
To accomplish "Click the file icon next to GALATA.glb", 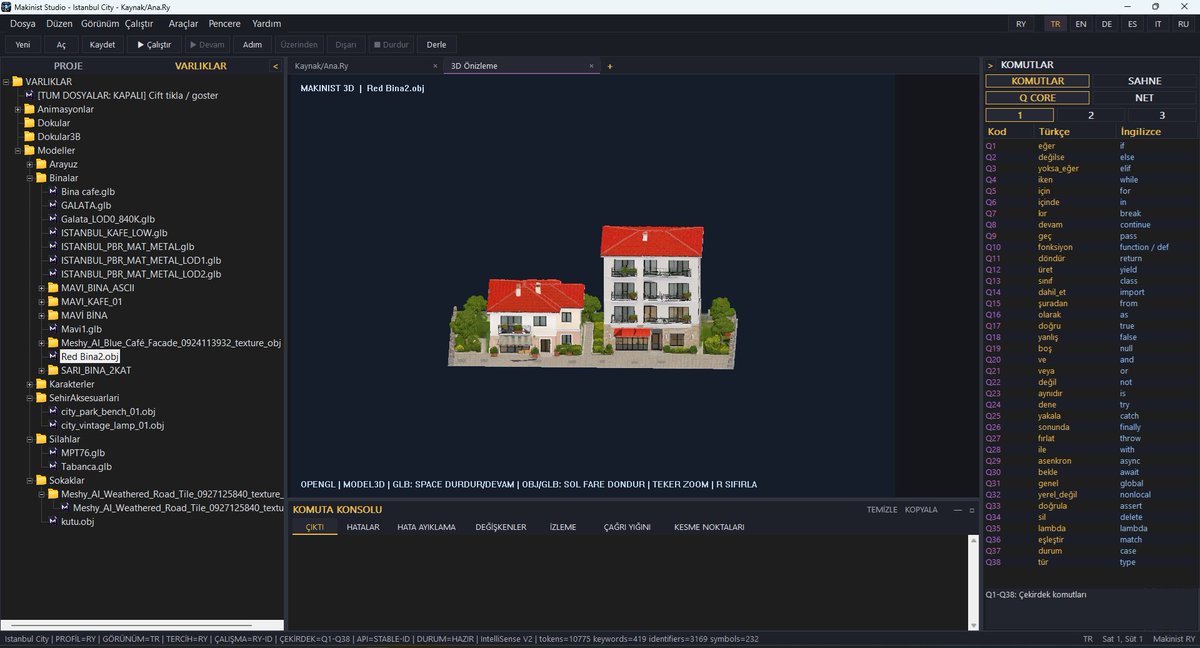I will click(53, 205).
